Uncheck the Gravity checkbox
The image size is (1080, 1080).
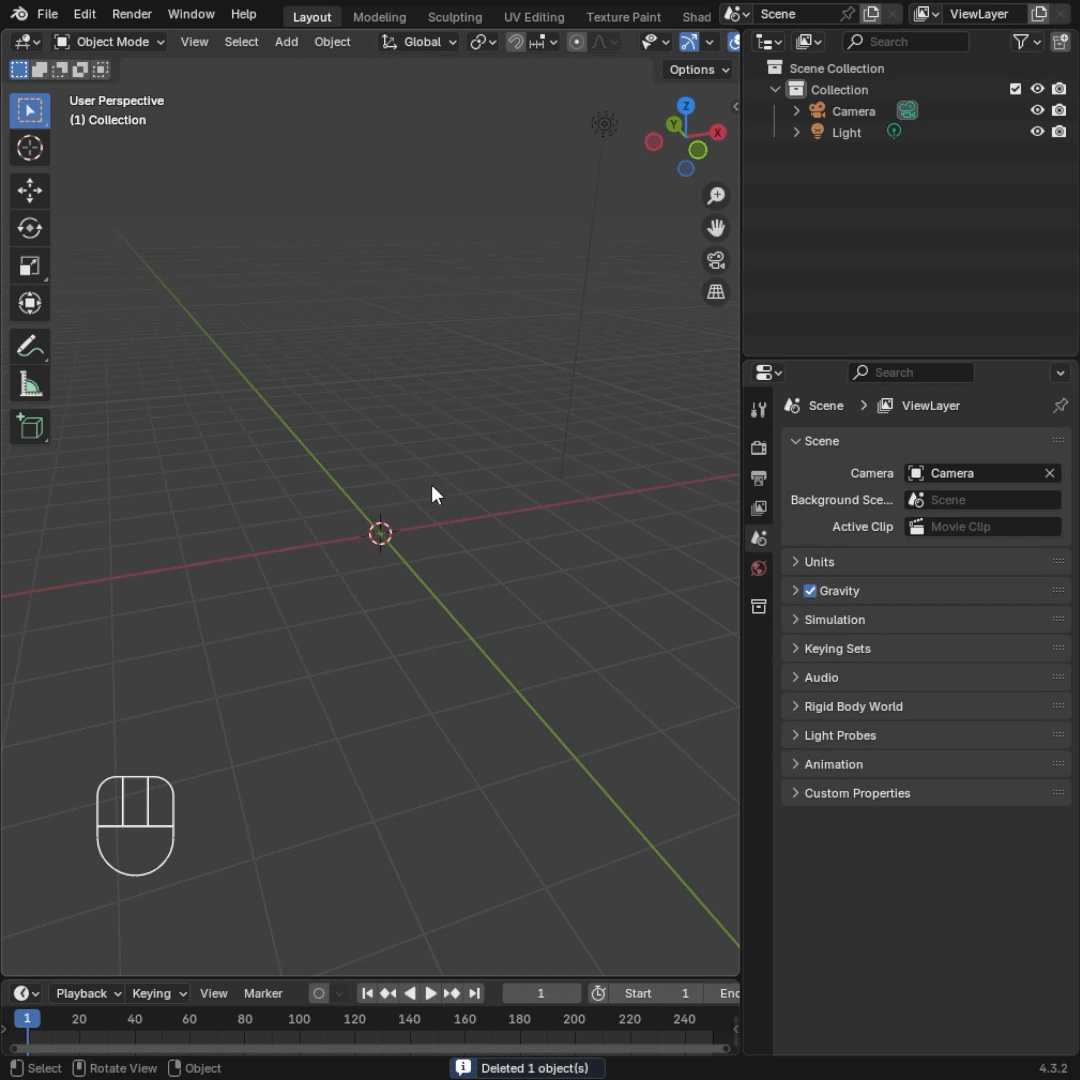[810, 591]
